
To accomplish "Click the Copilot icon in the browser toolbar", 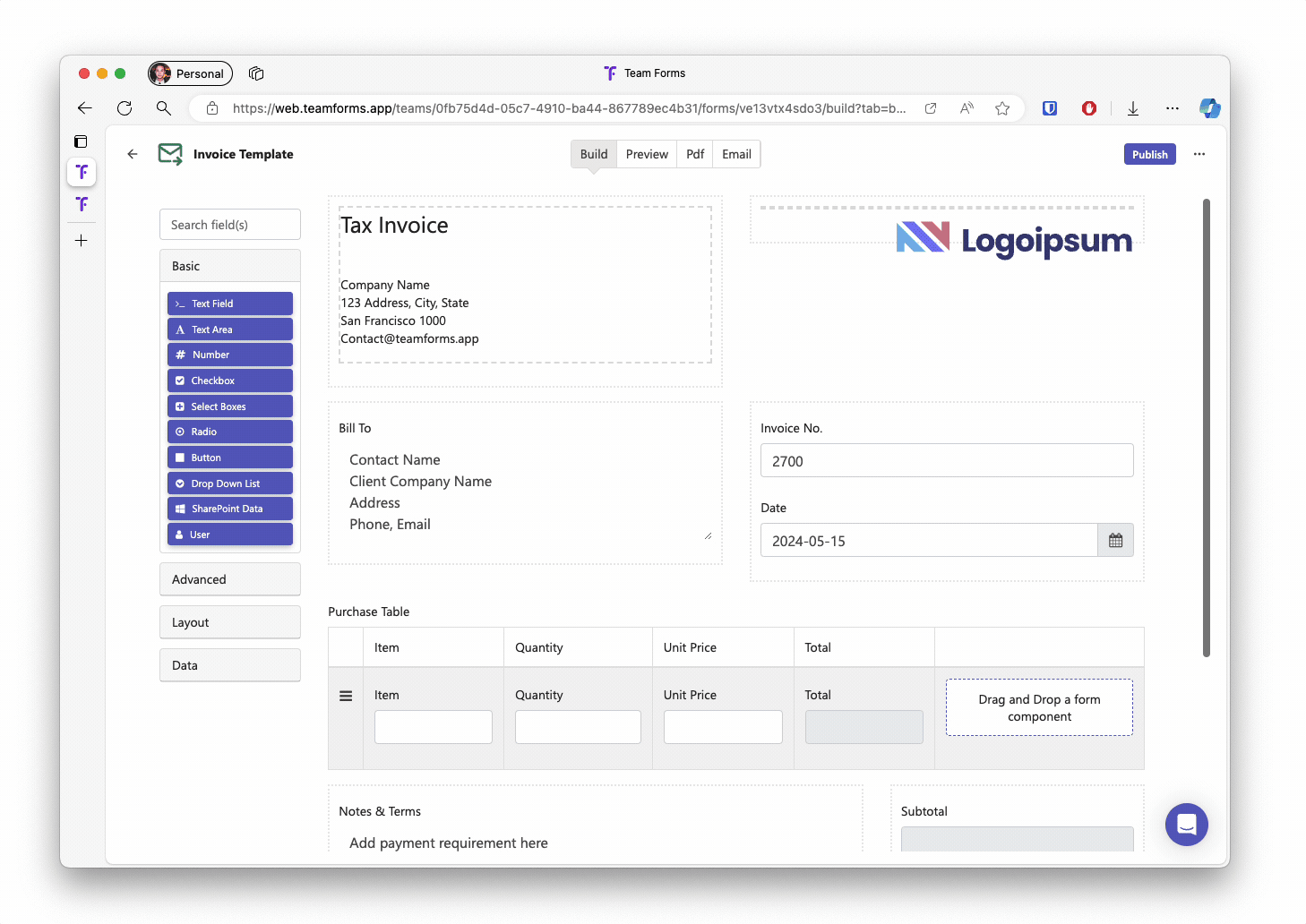I will 1210,108.
